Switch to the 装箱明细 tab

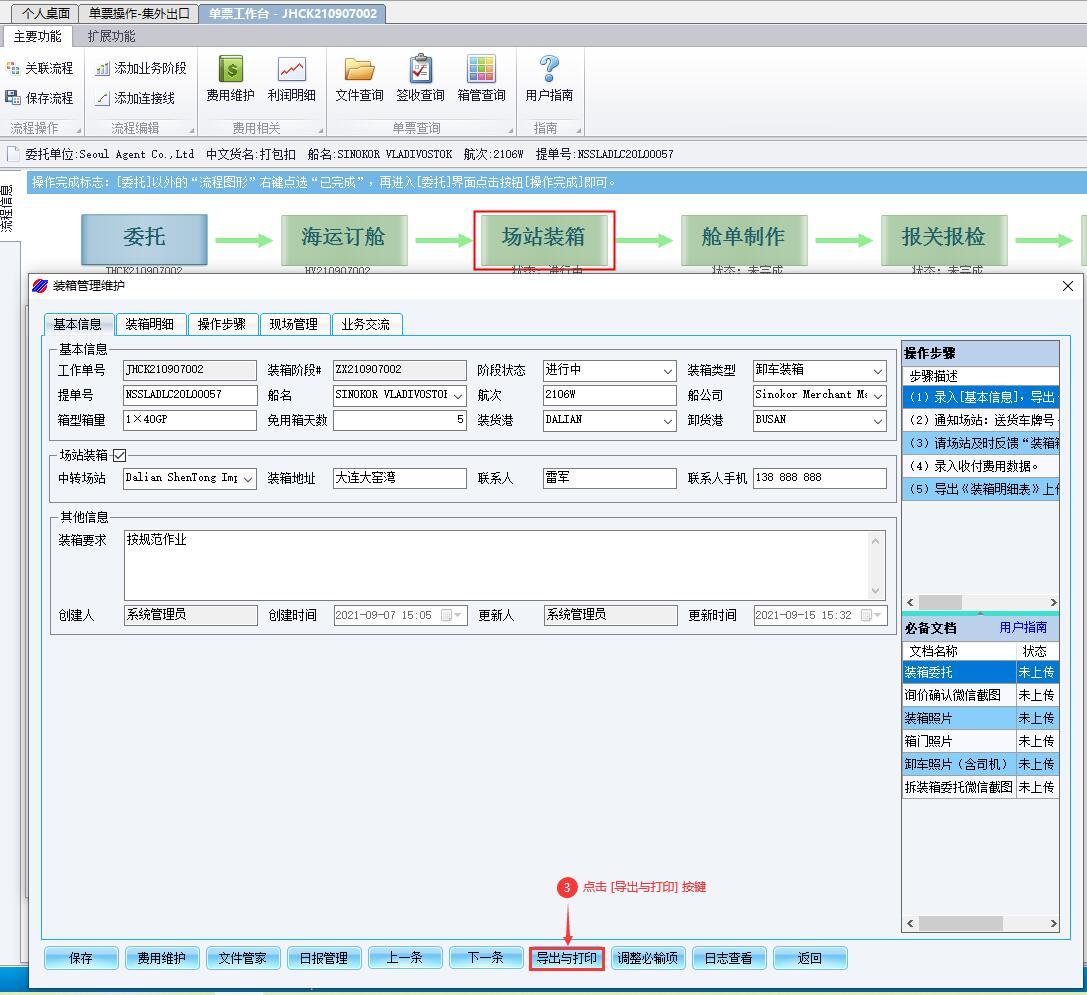tap(150, 324)
